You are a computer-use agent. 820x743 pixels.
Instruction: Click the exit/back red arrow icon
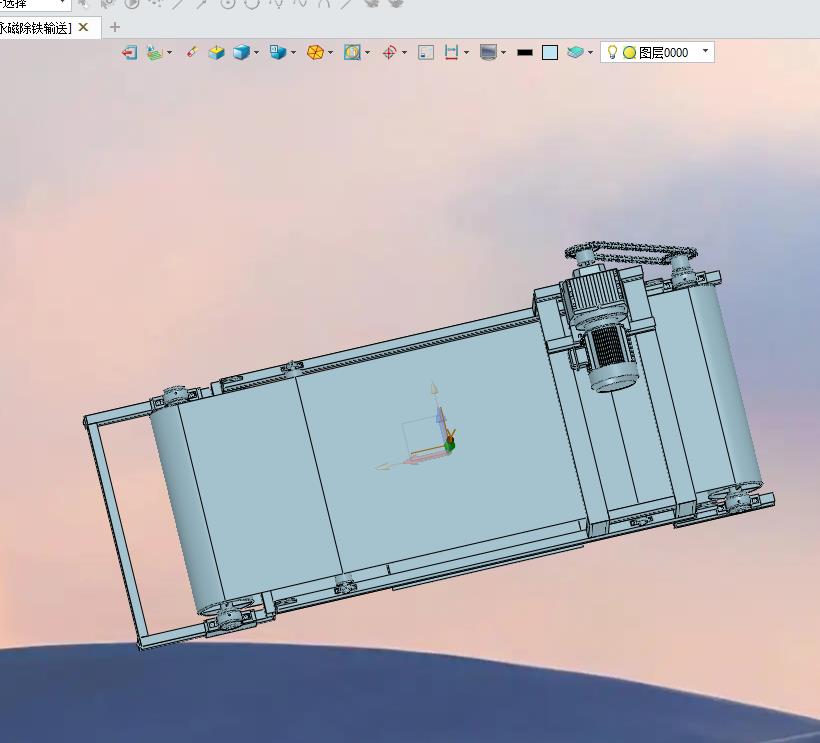point(129,52)
